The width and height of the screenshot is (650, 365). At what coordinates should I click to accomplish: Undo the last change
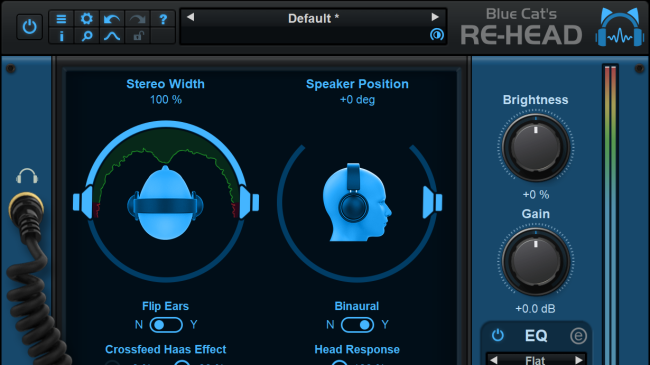tap(112, 19)
